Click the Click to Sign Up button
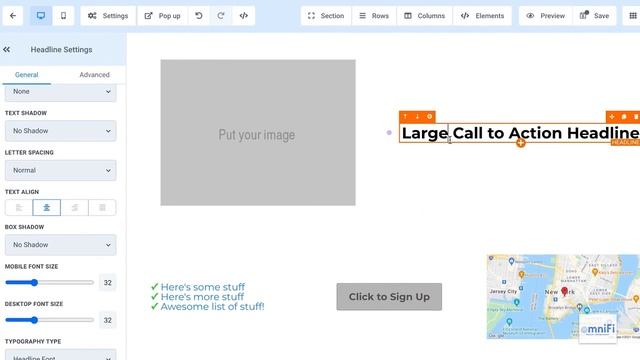Viewport: 640px width, 360px height. 389,297
